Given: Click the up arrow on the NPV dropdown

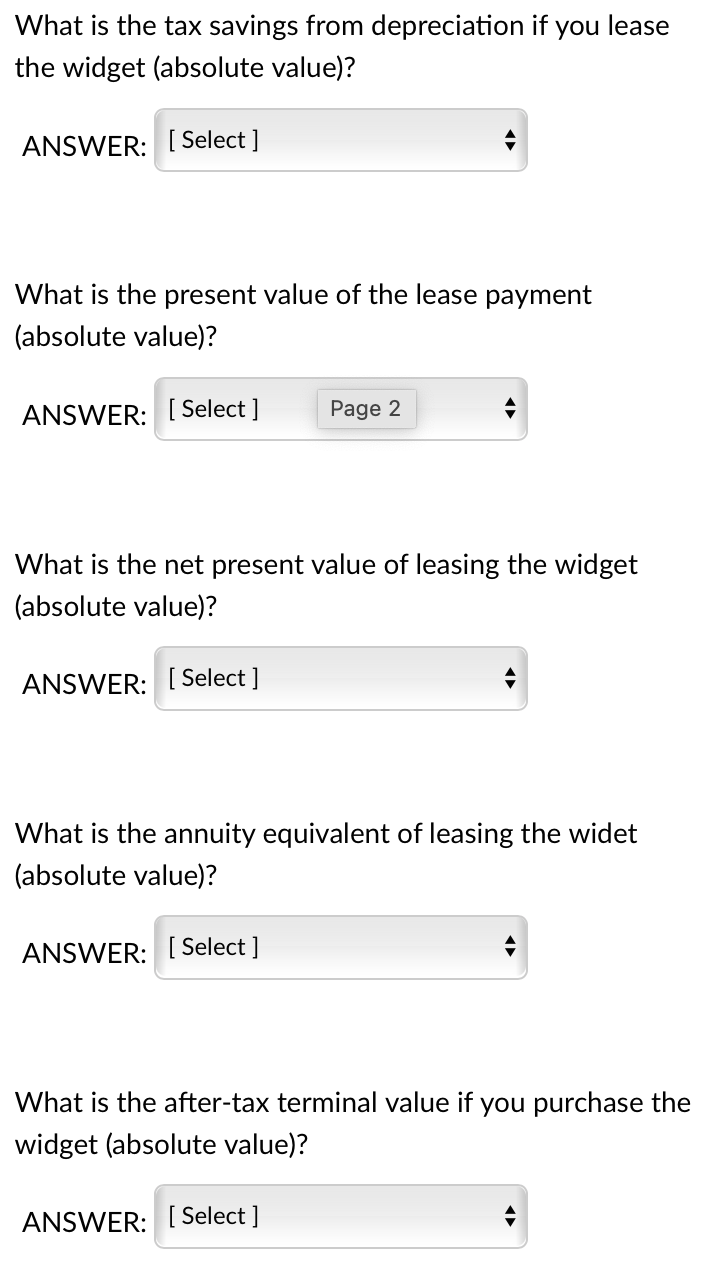Looking at the screenshot, I should [x=509, y=672].
